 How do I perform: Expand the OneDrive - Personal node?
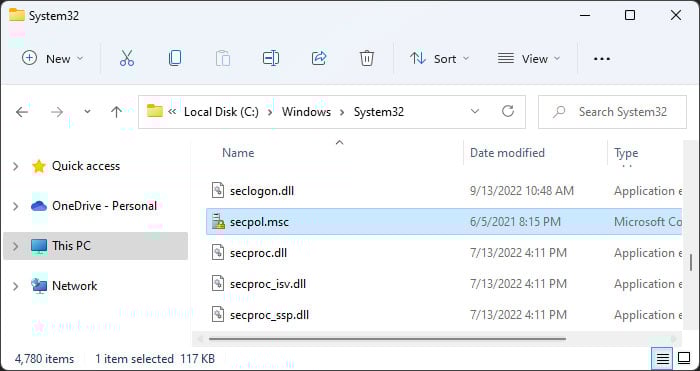coord(16,206)
